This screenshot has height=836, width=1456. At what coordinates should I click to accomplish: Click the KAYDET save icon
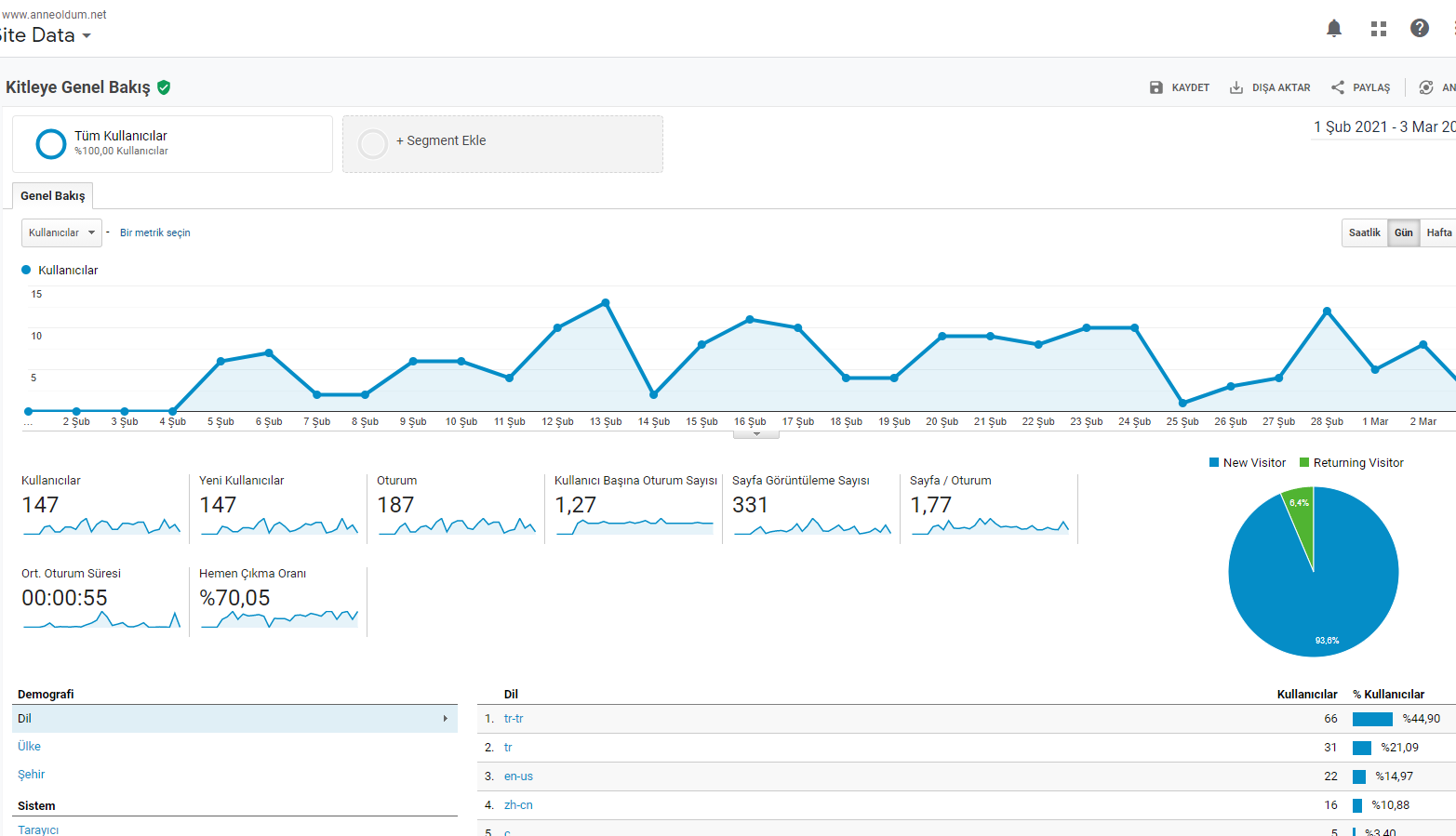coord(1156,87)
